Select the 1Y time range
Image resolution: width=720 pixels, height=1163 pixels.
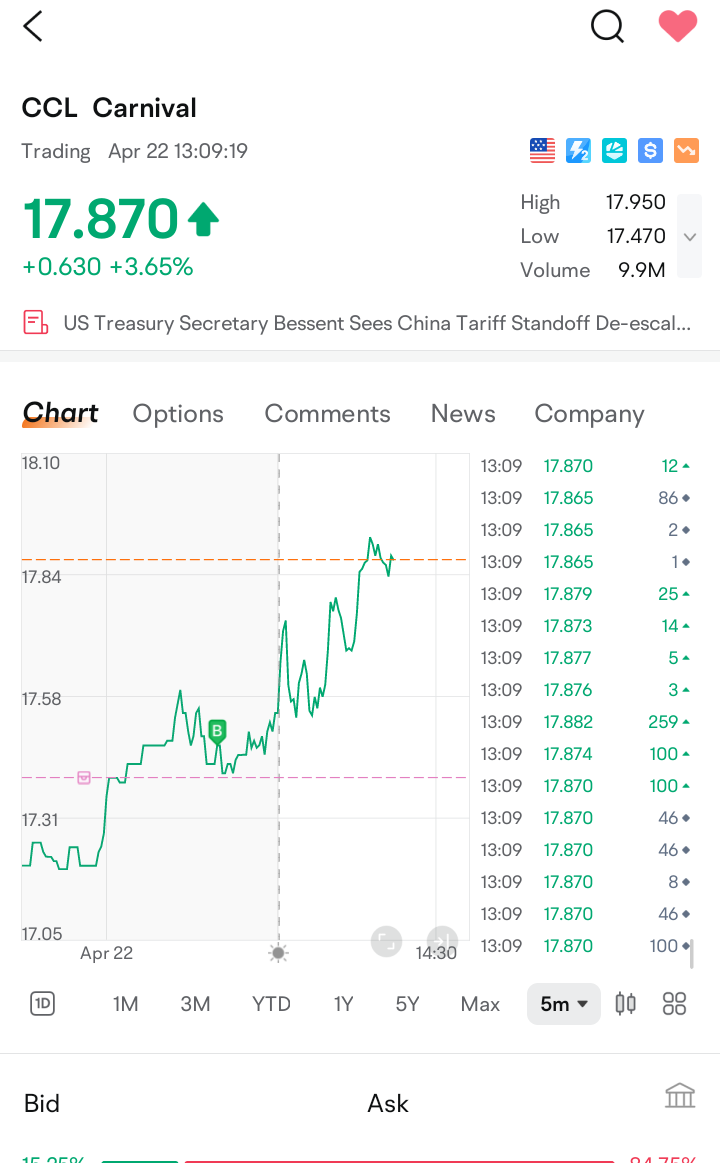tap(343, 1004)
